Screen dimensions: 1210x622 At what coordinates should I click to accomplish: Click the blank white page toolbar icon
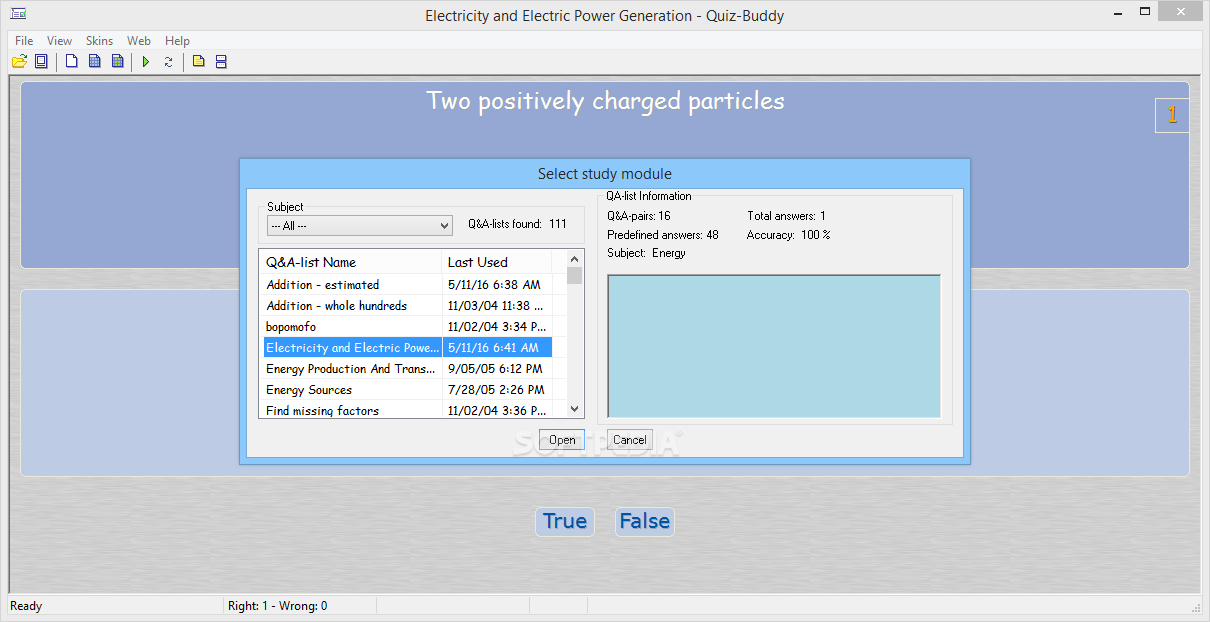(71, 62)
